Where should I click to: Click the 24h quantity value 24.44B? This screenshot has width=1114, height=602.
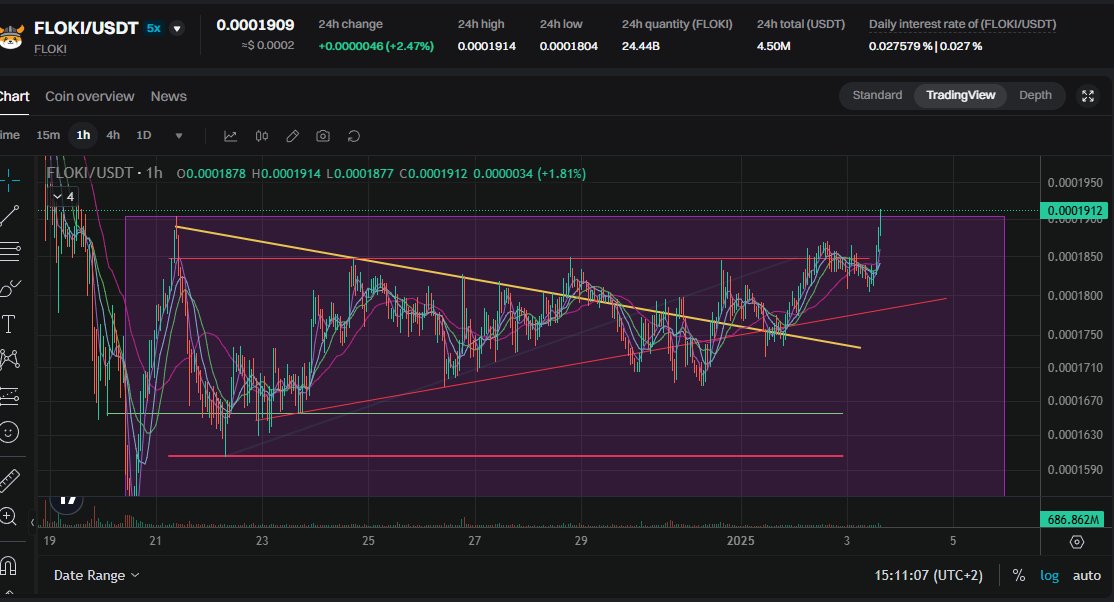[641, 46]
